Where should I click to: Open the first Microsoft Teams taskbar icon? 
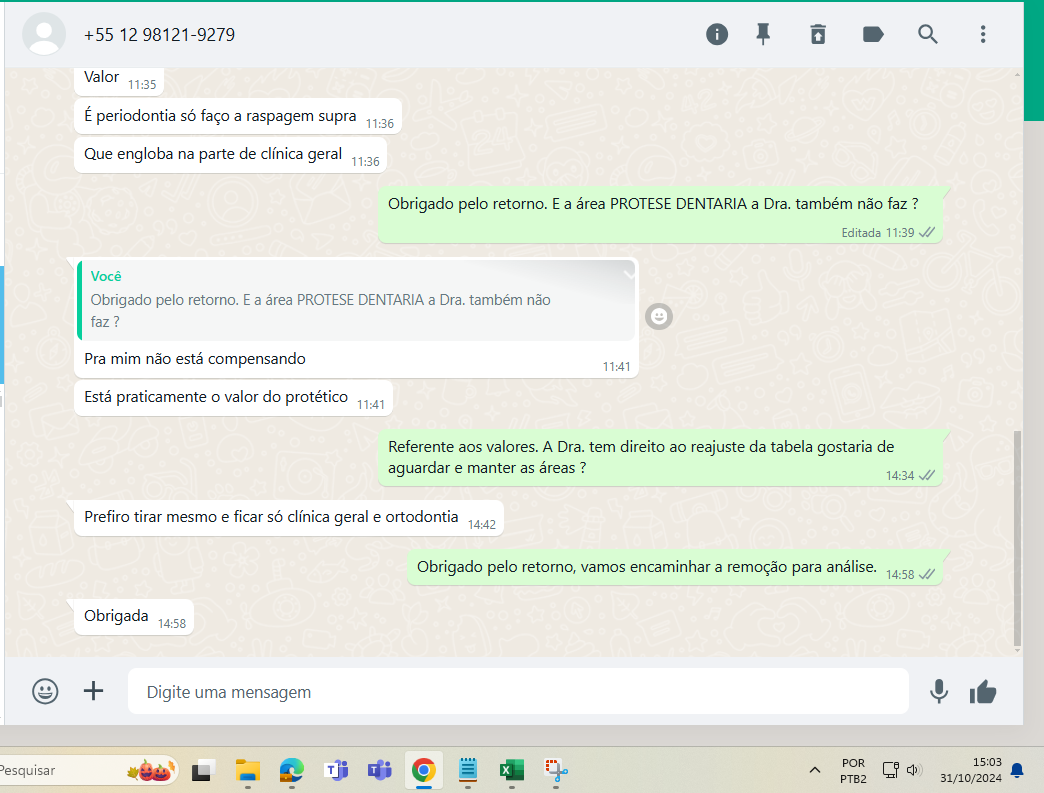click(x=336, y=770)
